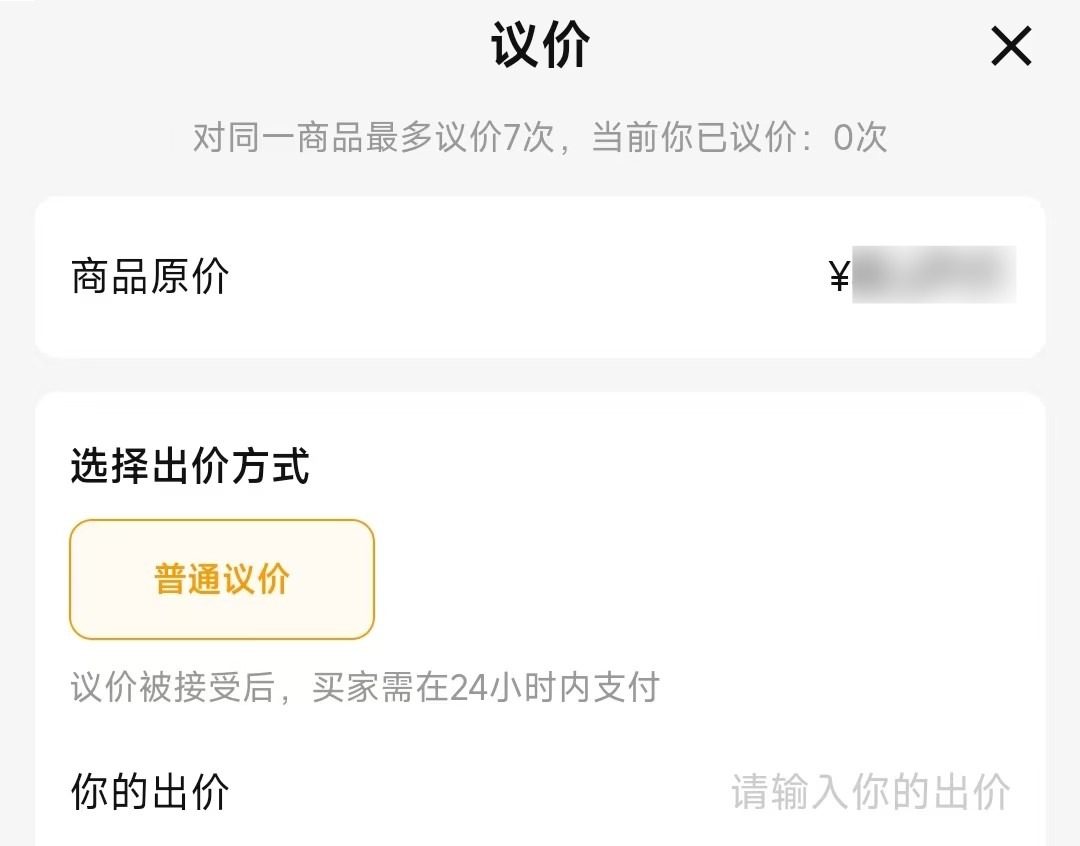
Task: Close the 议价 dialog with the X icon
Action: point(1011,46)
